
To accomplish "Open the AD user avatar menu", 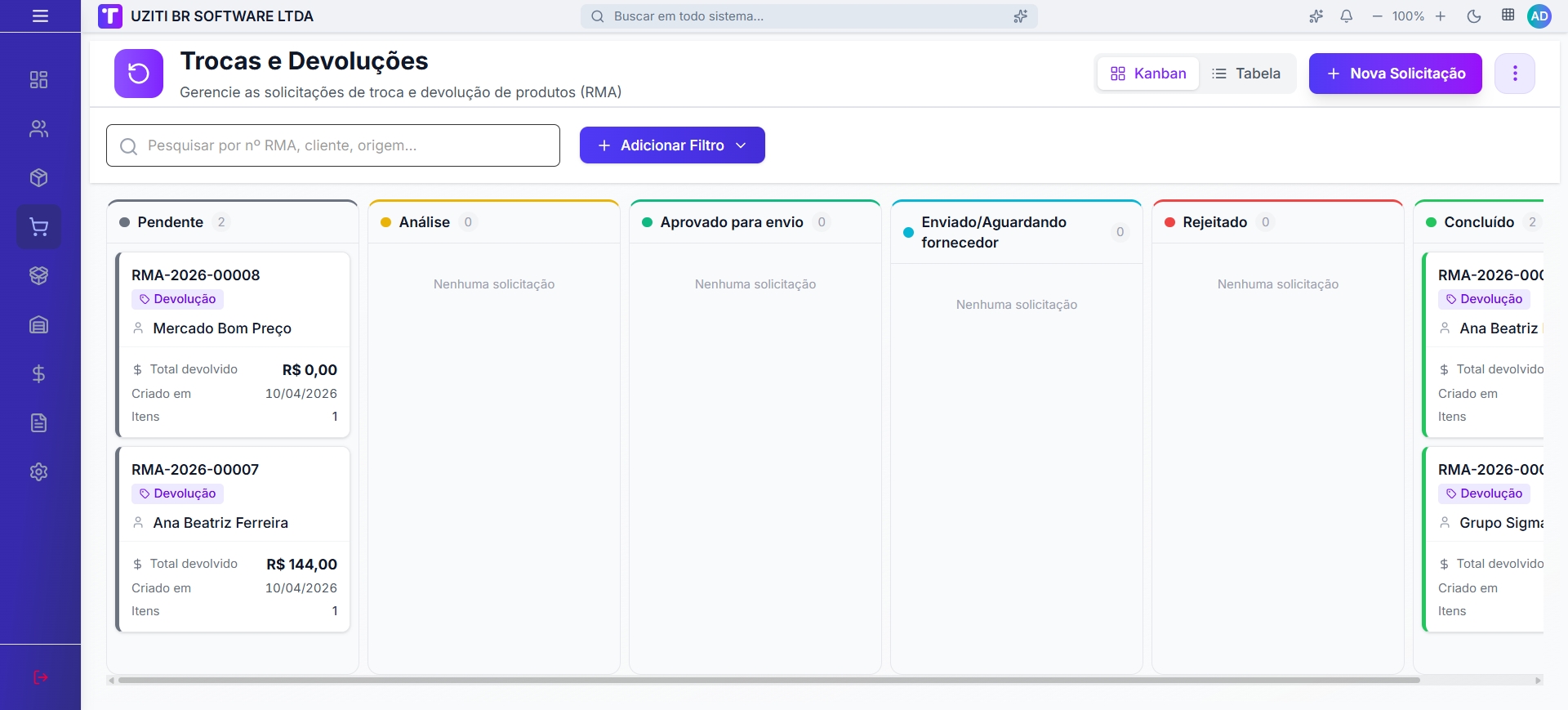I will point(1539,16).
